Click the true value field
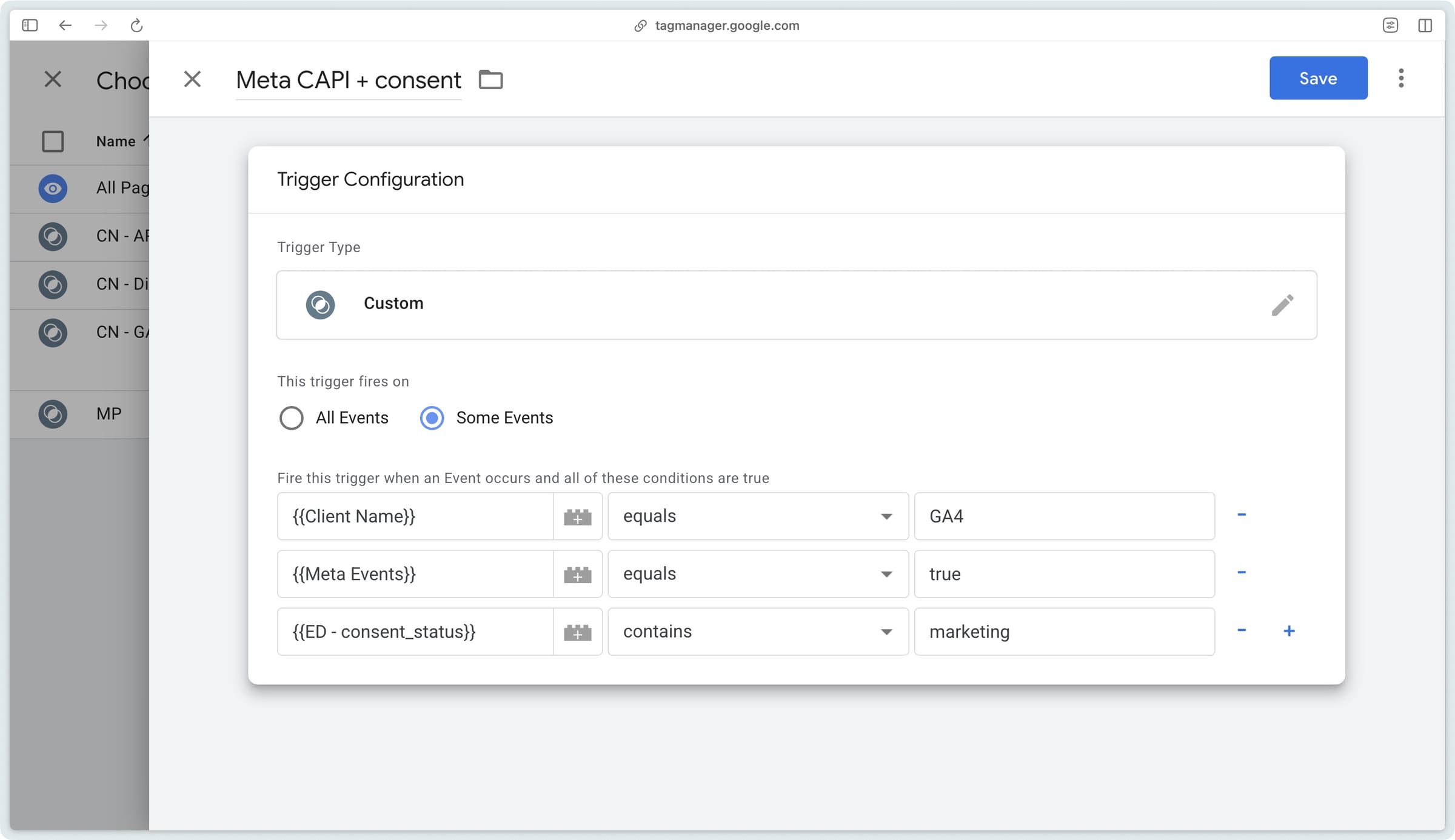The width and height of the screenshot is (1455, 840). click(1064, 574)
